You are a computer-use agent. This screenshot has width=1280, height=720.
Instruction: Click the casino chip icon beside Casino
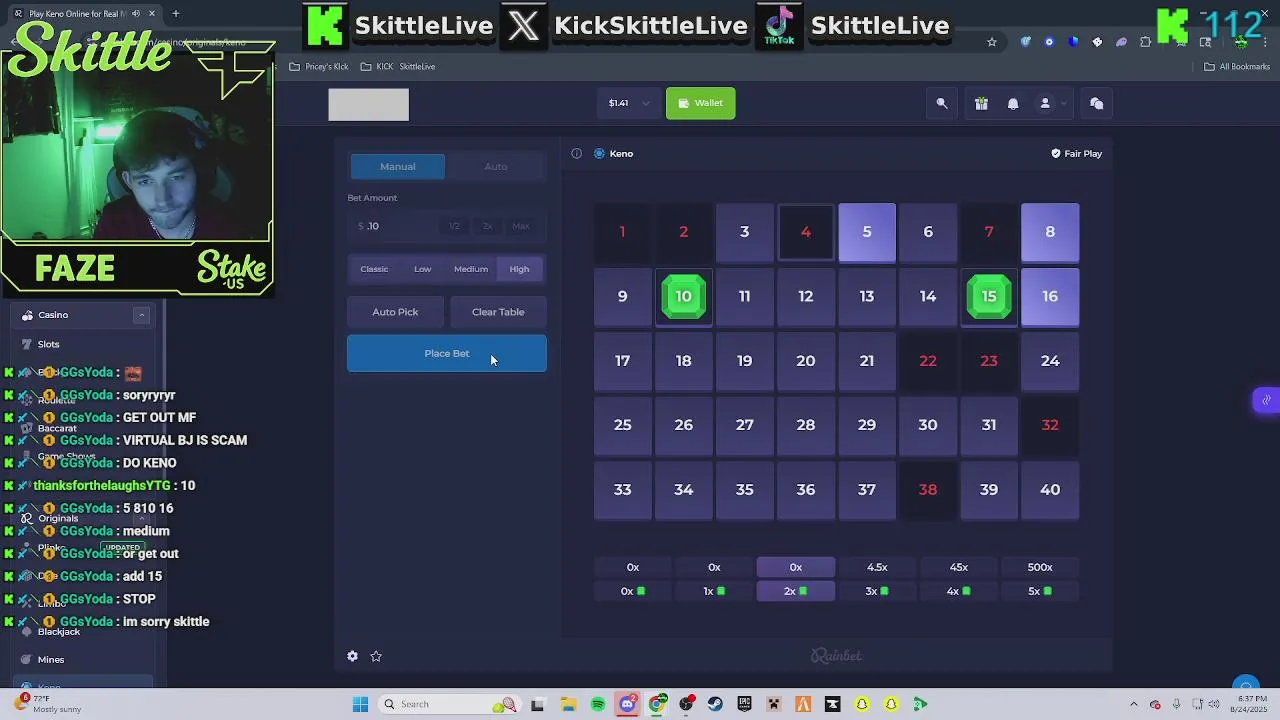click(27, 315)
